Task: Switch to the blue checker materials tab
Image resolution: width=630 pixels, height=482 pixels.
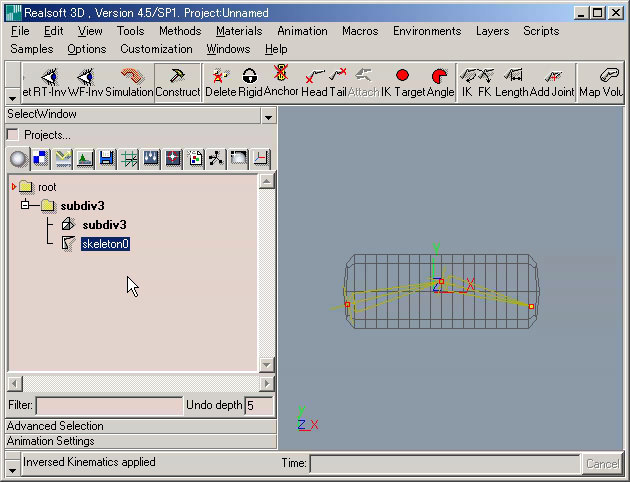Action: coord(41,159)
